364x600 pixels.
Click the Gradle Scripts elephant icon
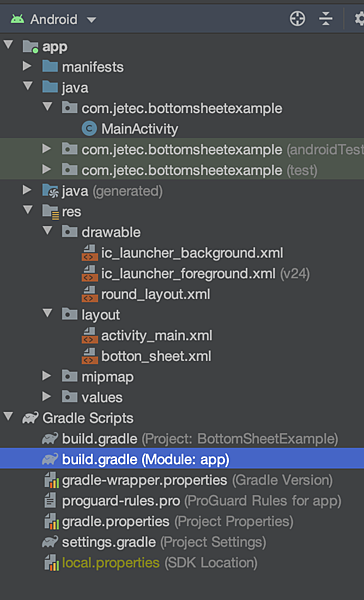(x=30, y=418)
